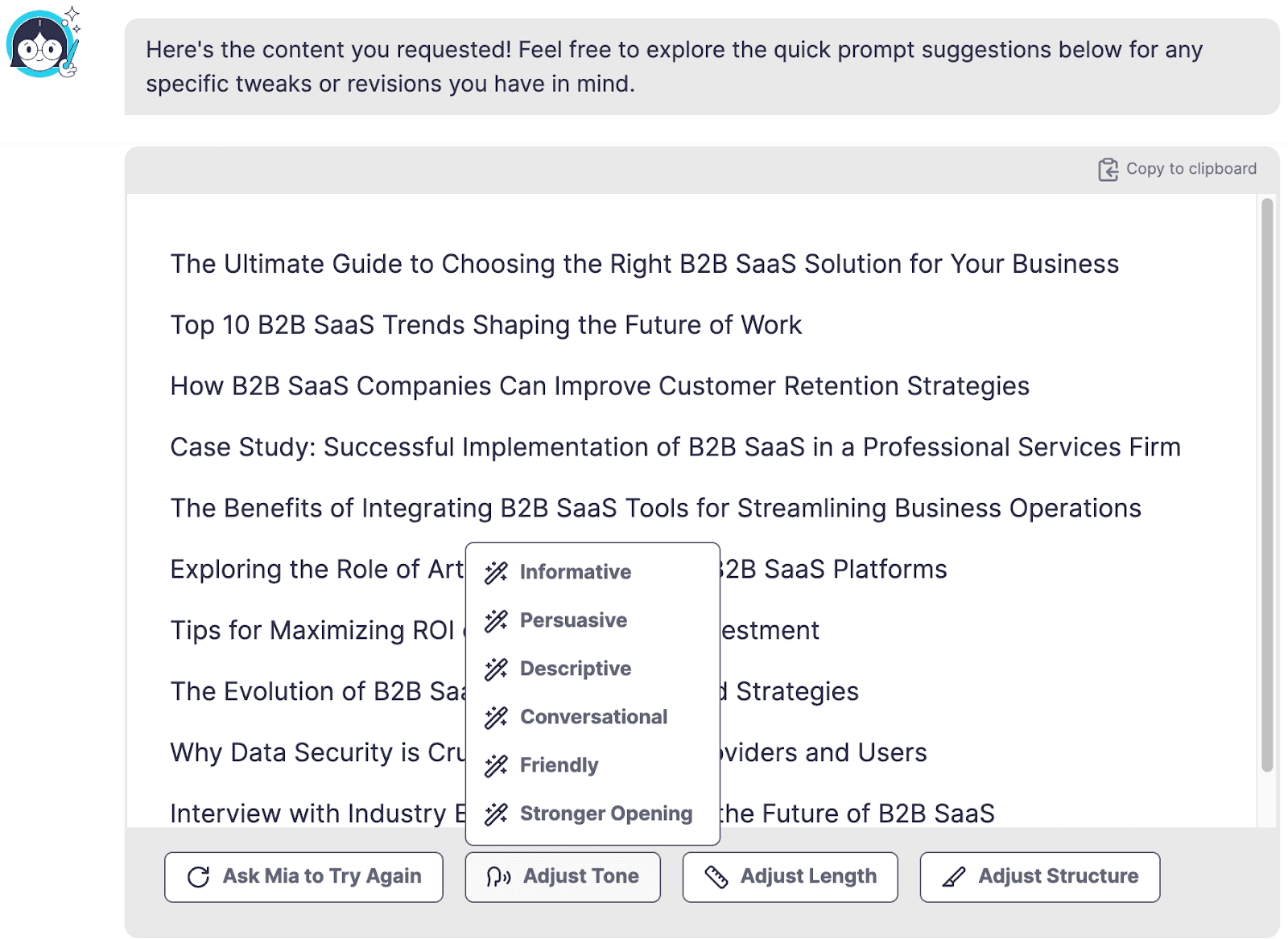Image resolution: width=1288 pixels, height=939 pixels.
Task: Click the refresh icon on Ask Mia to Try Again
Action: (x=198, y=876)
